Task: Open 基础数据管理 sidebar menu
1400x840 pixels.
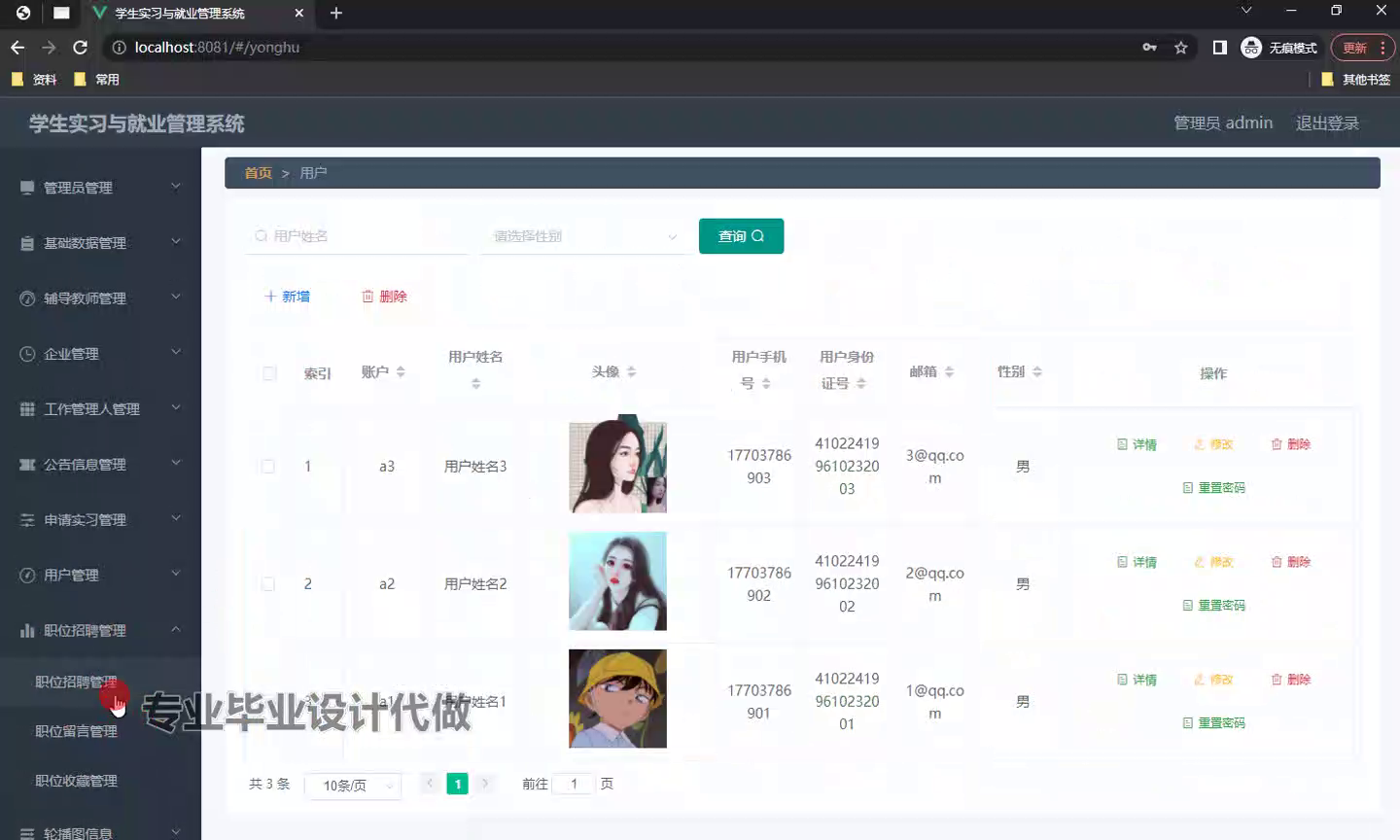Action: click(100, 242)
